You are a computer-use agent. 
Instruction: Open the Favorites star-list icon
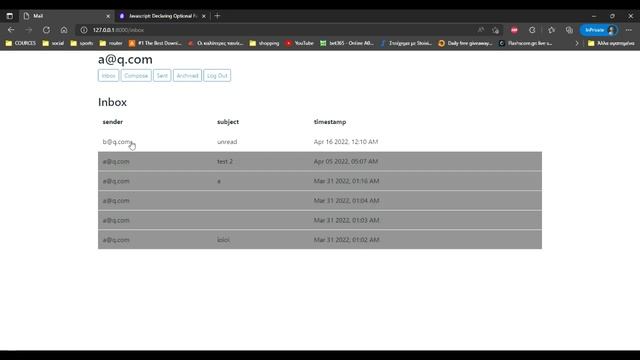[551, 30]
